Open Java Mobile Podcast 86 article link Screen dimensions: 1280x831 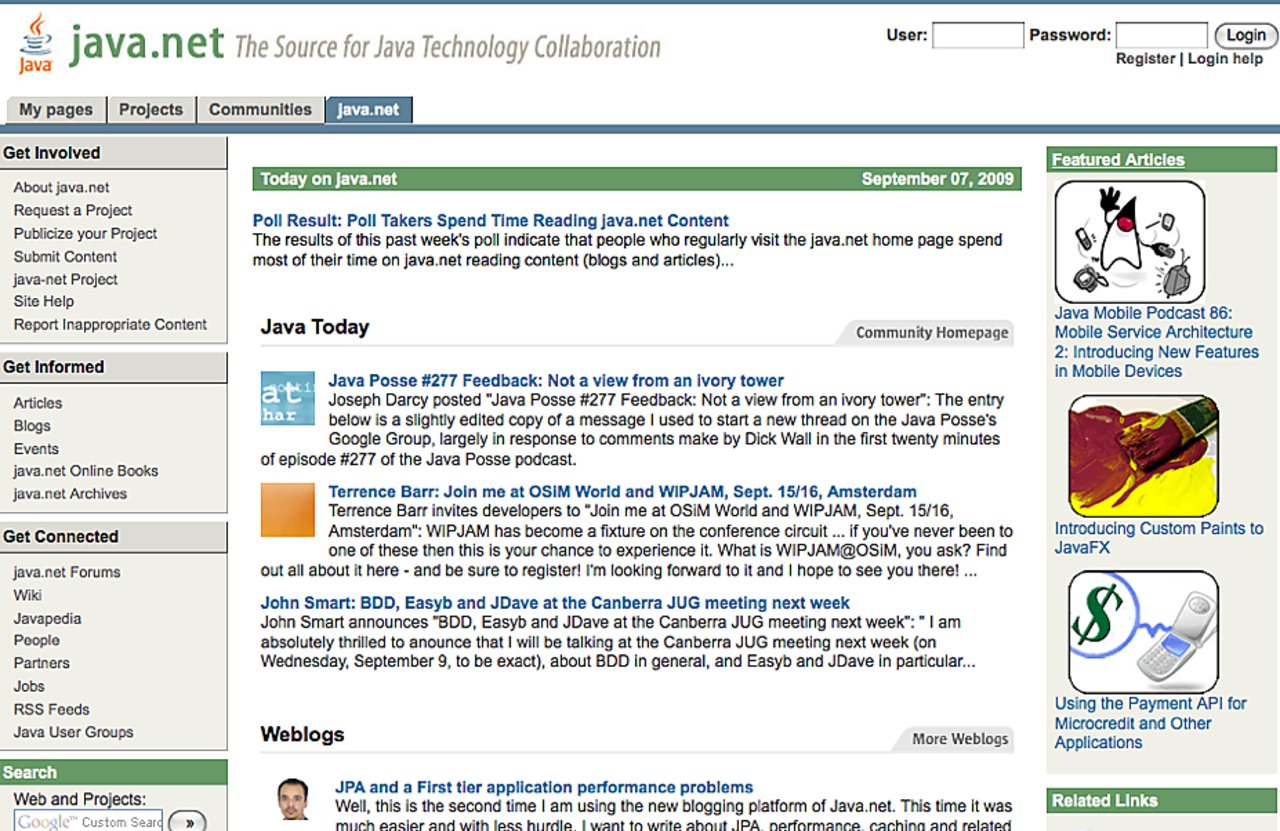coord(1156,342)
